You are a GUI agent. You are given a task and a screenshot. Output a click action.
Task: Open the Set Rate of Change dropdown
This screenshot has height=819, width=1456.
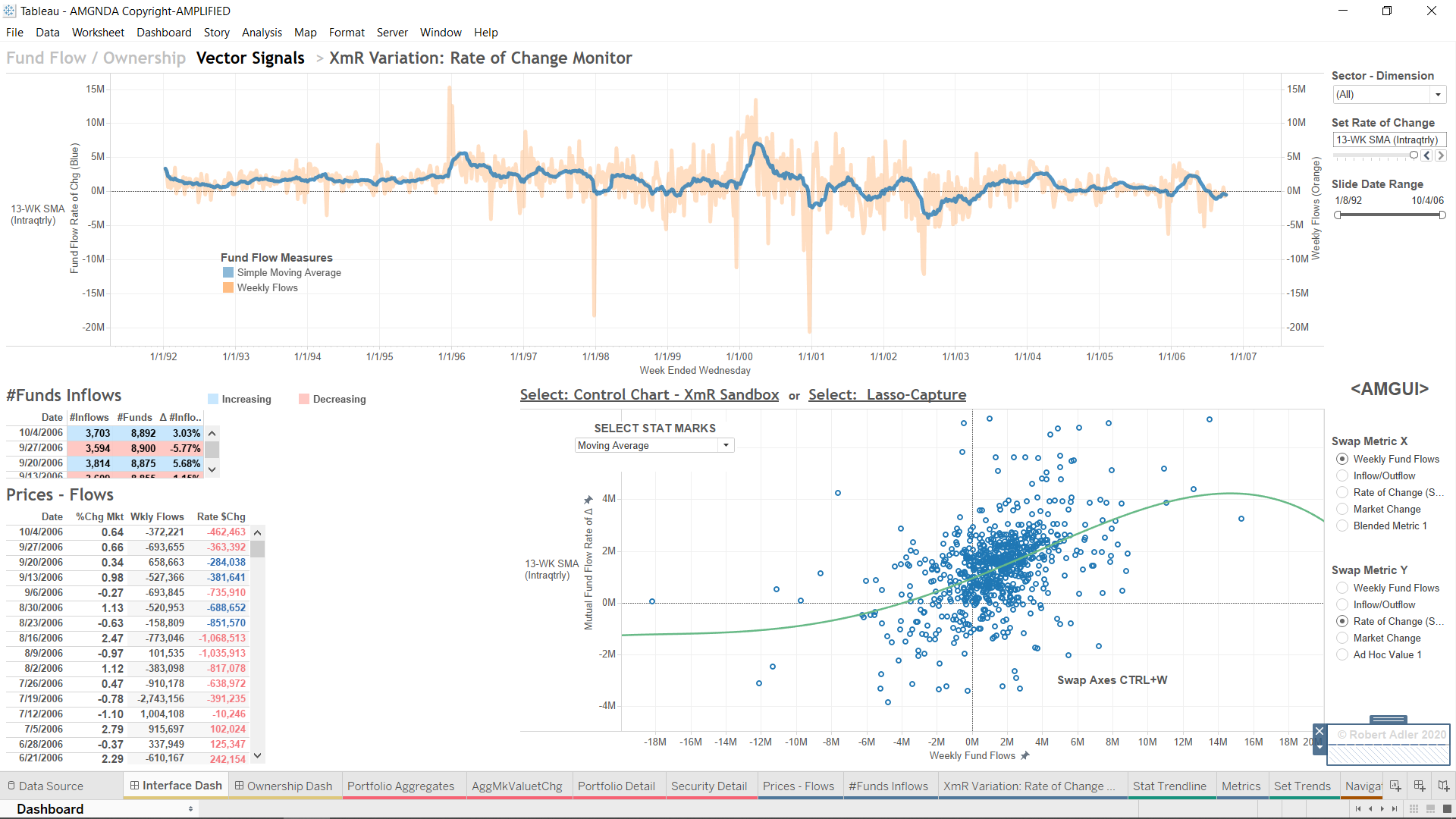1389,140
